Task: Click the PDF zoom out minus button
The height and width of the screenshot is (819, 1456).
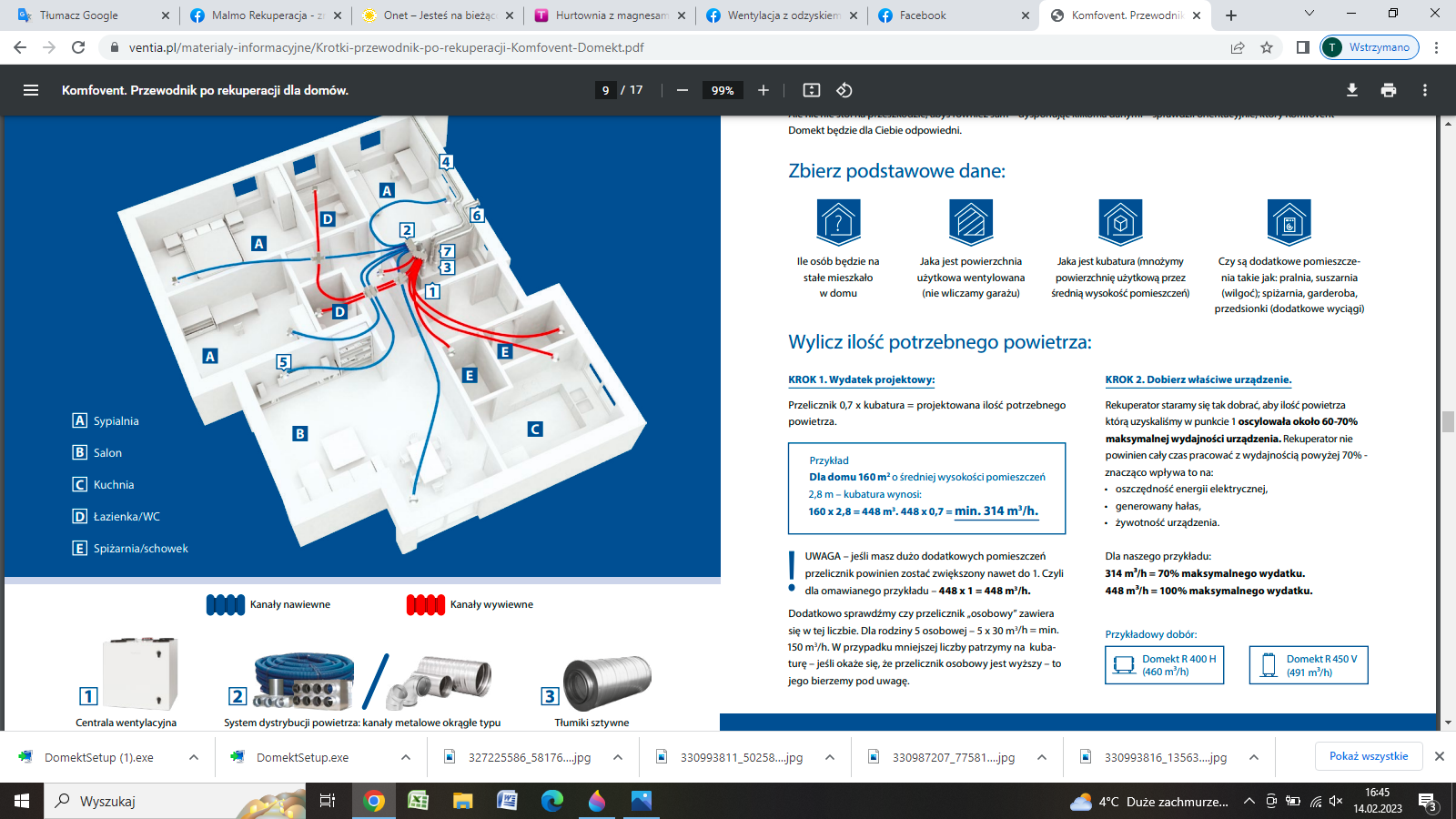Action: pos(682,90)
